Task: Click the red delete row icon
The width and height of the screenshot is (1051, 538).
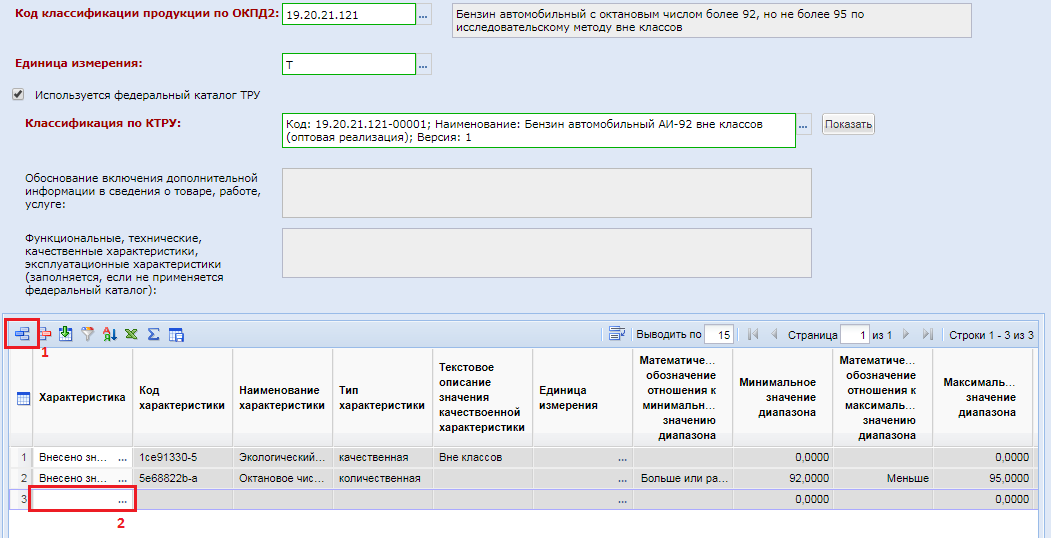Action: [x=44, y=334]
